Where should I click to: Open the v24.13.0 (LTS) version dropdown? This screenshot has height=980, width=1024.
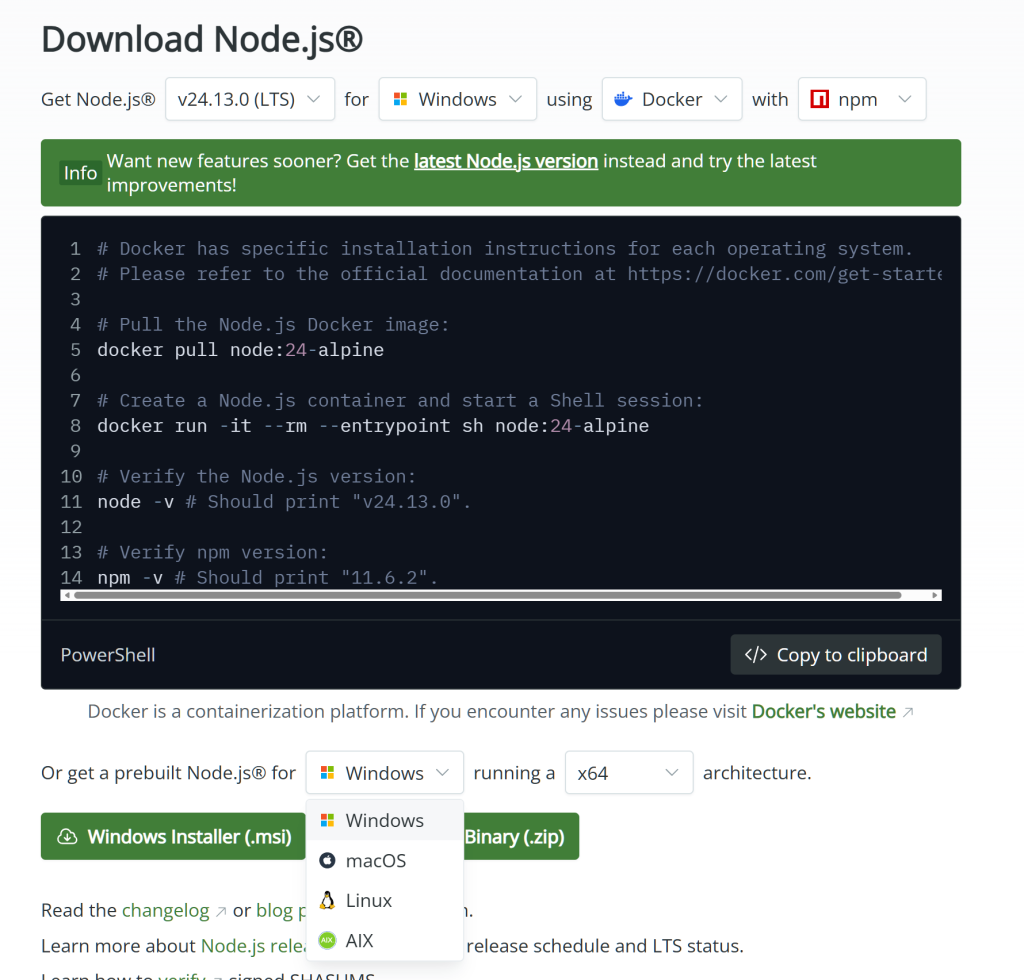[249, 100]
